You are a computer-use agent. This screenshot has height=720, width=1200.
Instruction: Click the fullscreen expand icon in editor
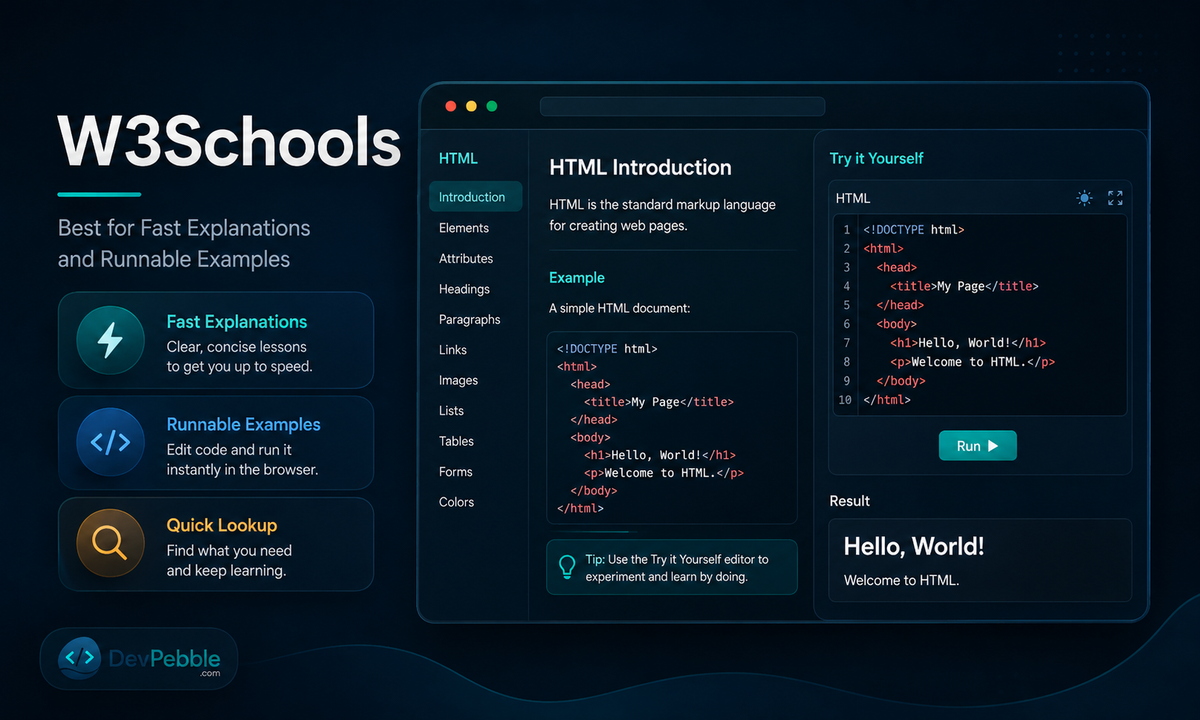tap(1115, 198)
